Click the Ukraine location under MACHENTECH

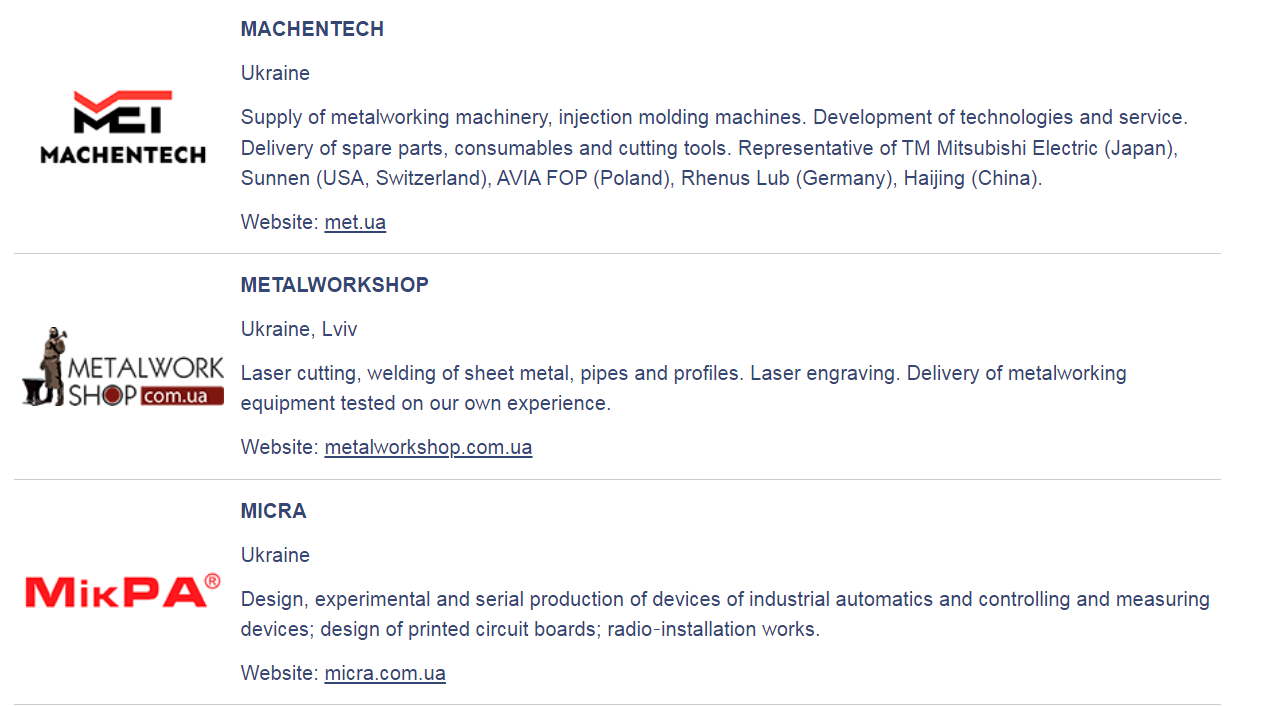[275, 73]
